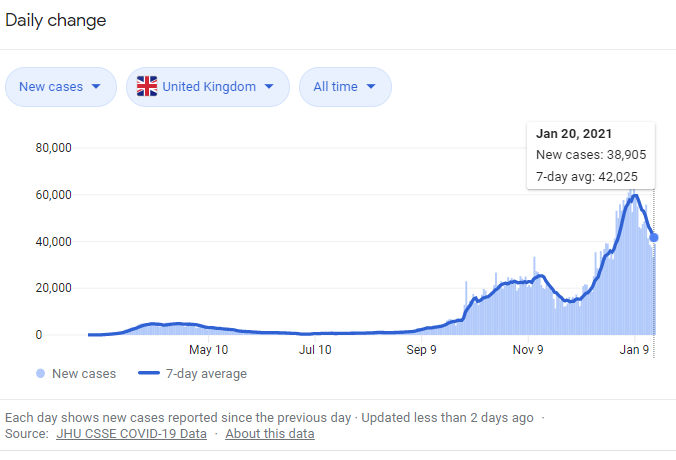Click the arrow in the New cases dropdown
676x460 pixels.
[x=96, y=86]
